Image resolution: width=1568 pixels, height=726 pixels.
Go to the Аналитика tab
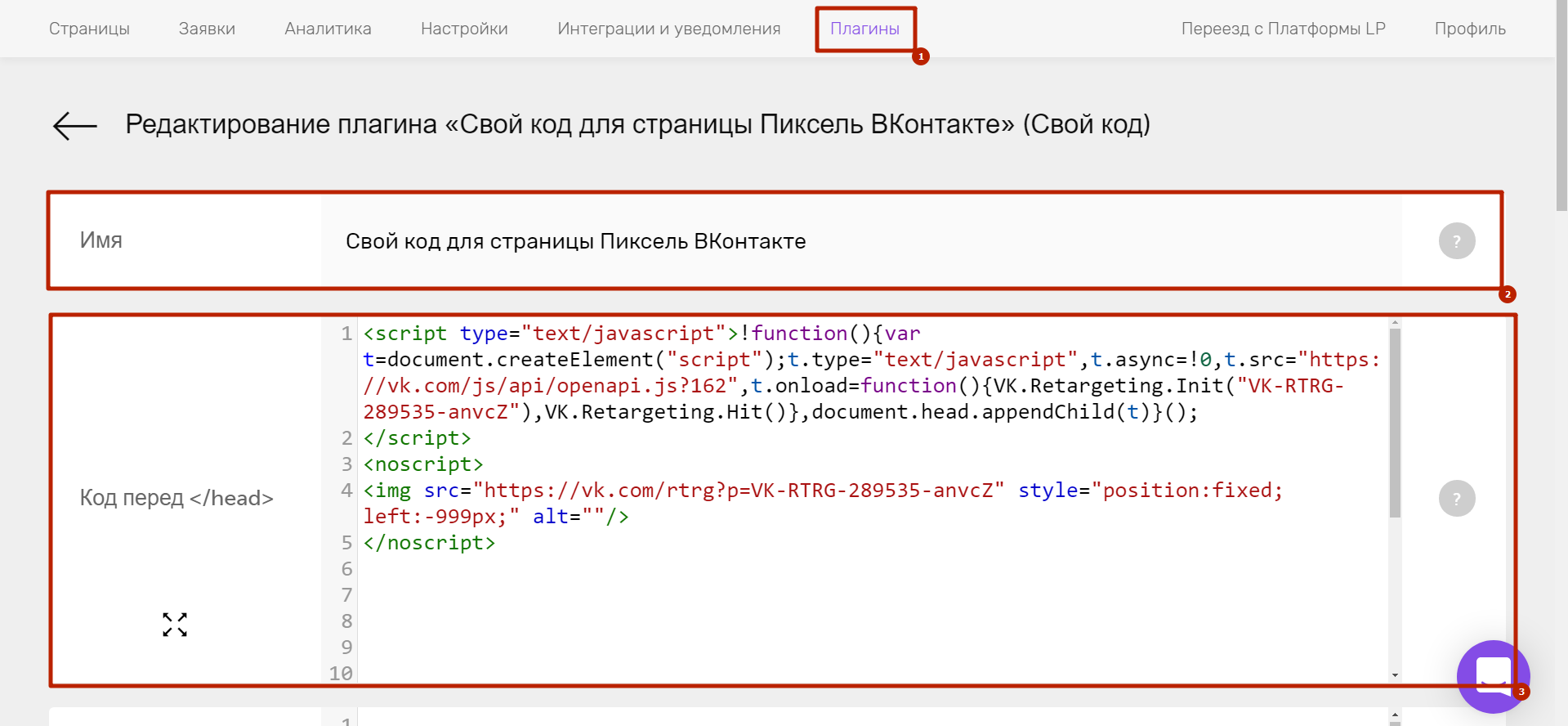tap(328, 29)
